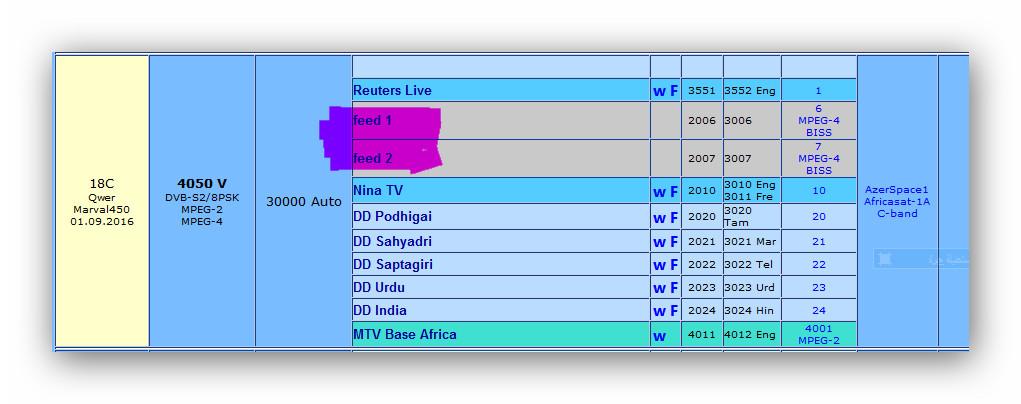Screen dimensions: 1021x404
Task: Click the W icon beside DD Urdu
Action: pyautogui.click(x=659, y=289)
